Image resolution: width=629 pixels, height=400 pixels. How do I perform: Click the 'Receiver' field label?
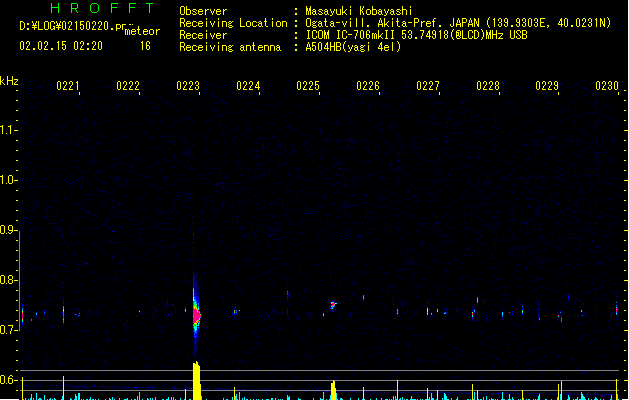203,35
